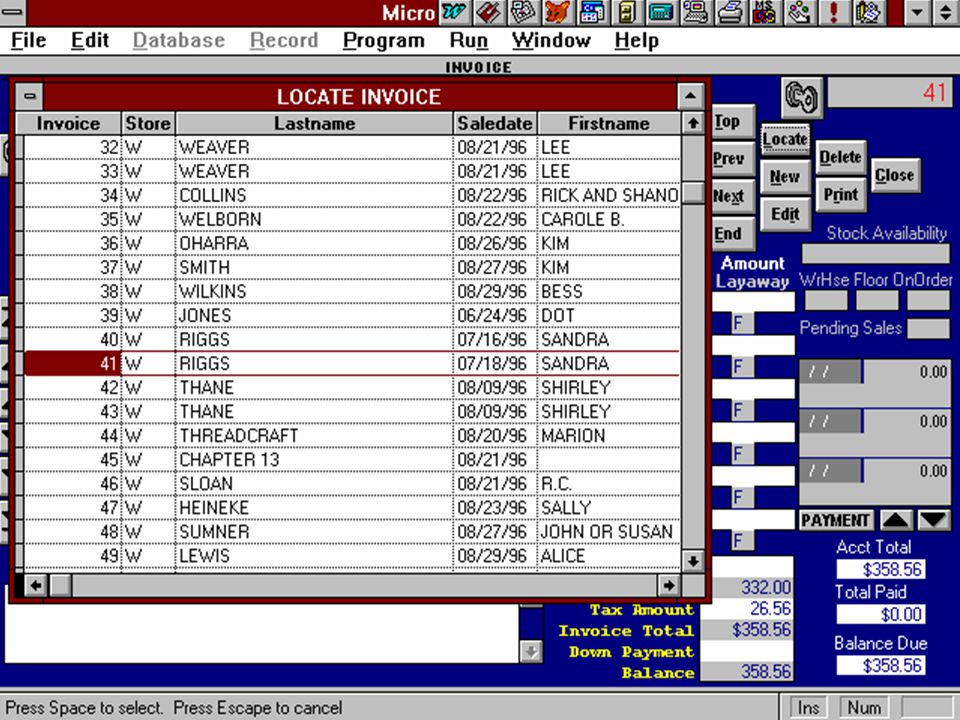960x720 pixels.
Task: Click the Next record button
Action: click(733, 197)
